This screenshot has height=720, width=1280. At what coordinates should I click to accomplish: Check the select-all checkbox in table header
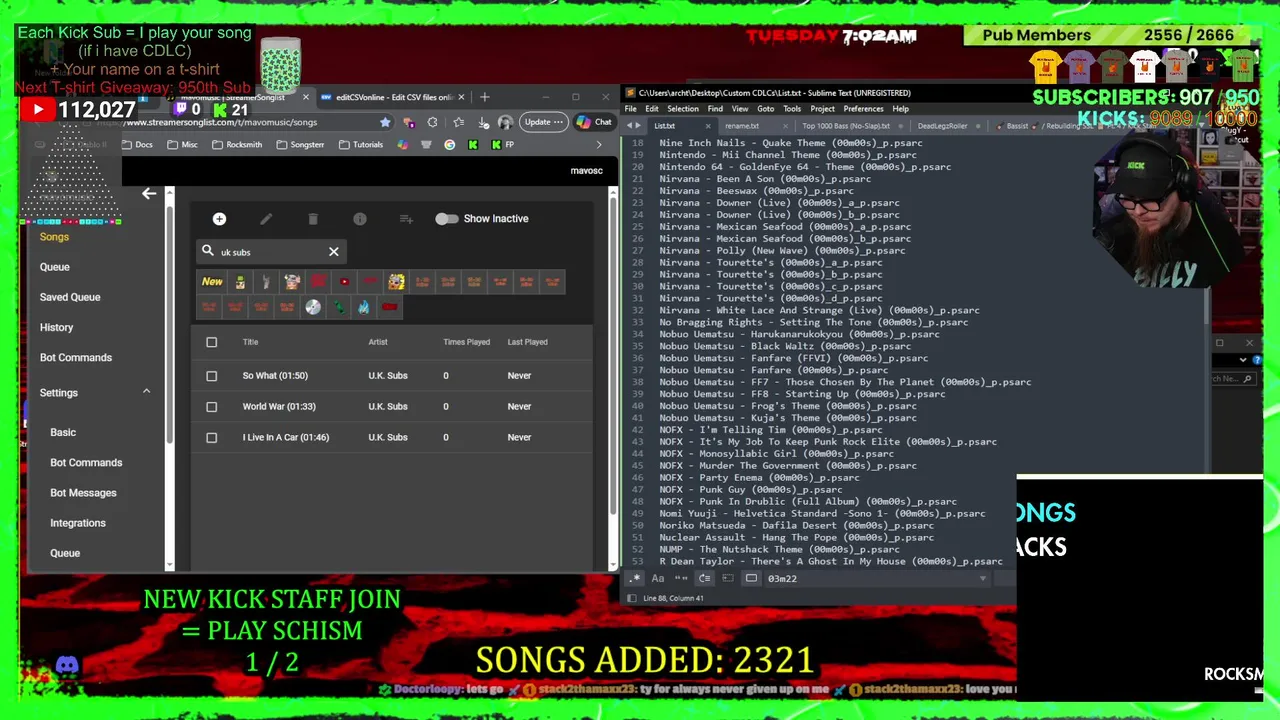(211, 342)
